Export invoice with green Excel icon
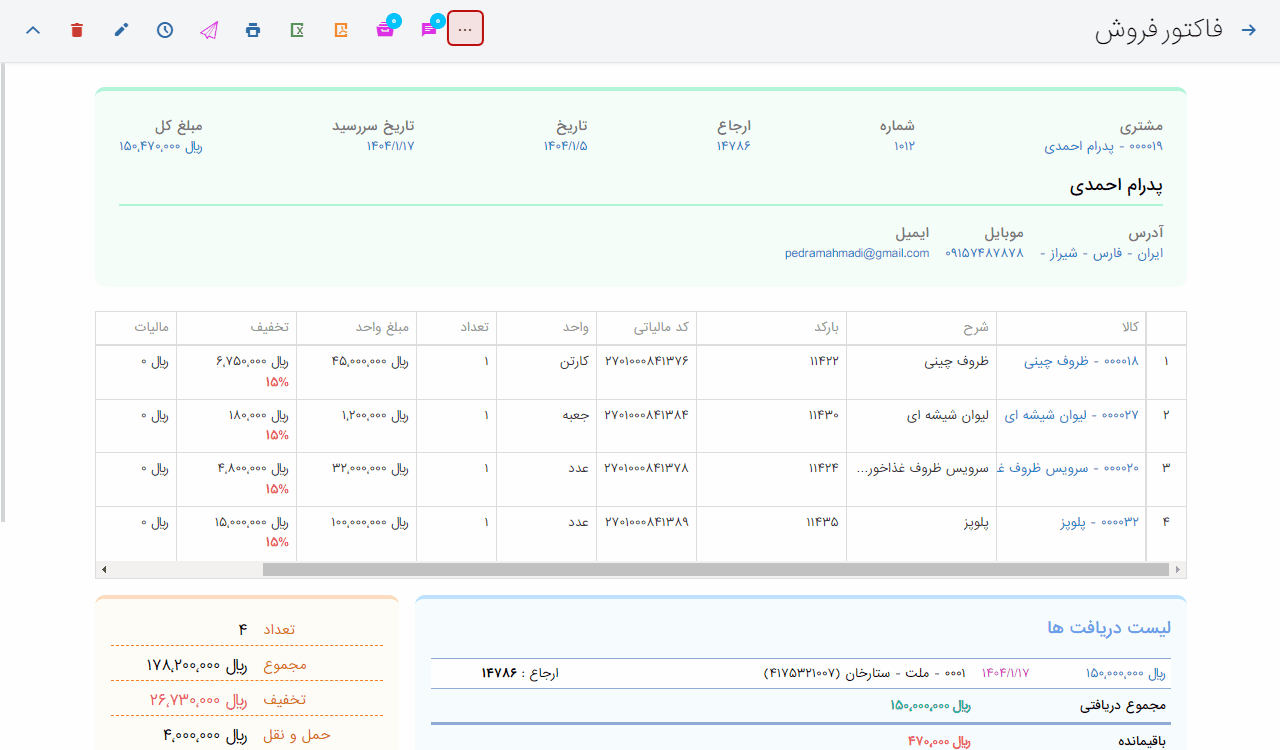 click(297, 30)
